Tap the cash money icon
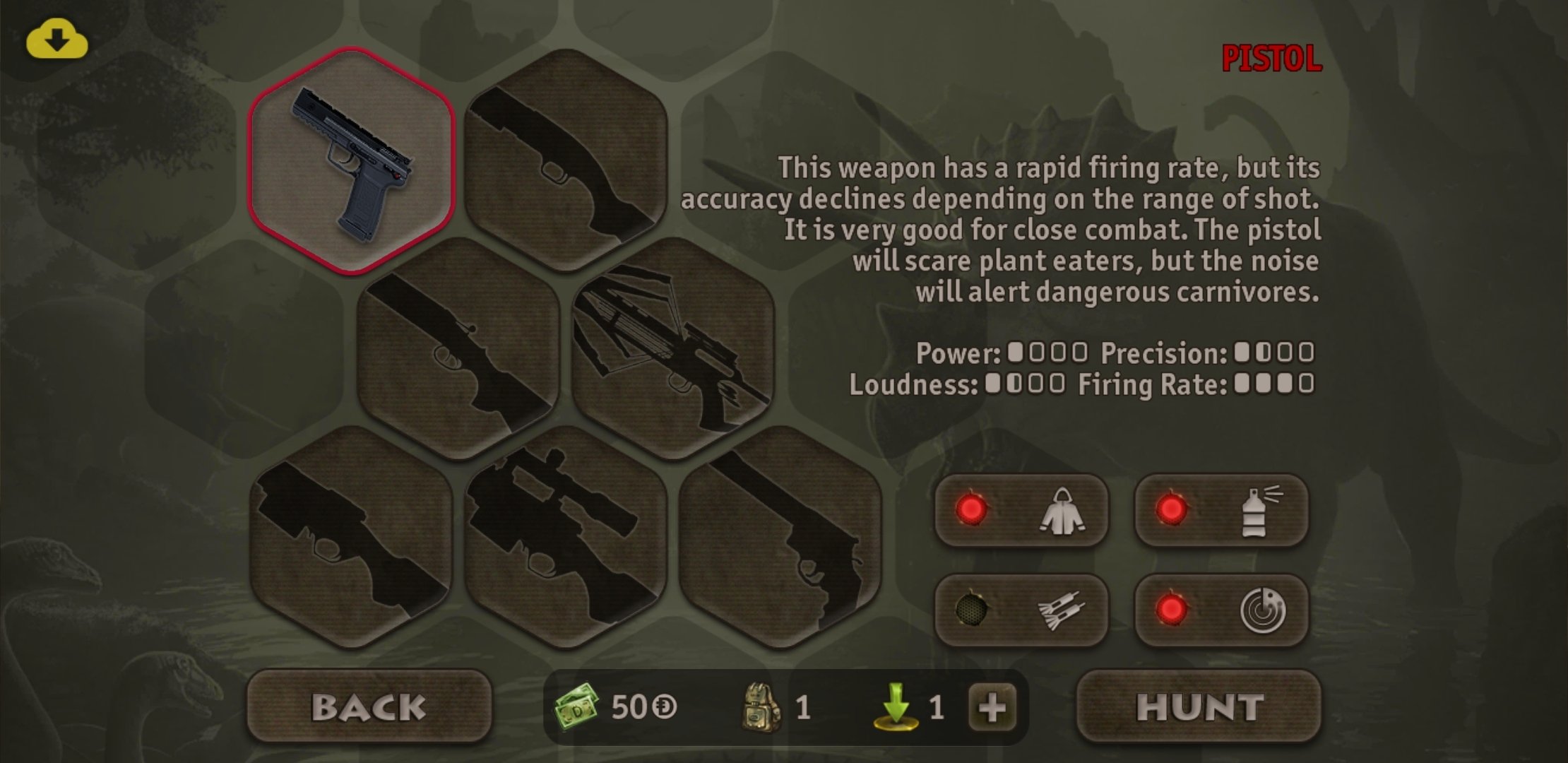 click(x=576, y=706)
